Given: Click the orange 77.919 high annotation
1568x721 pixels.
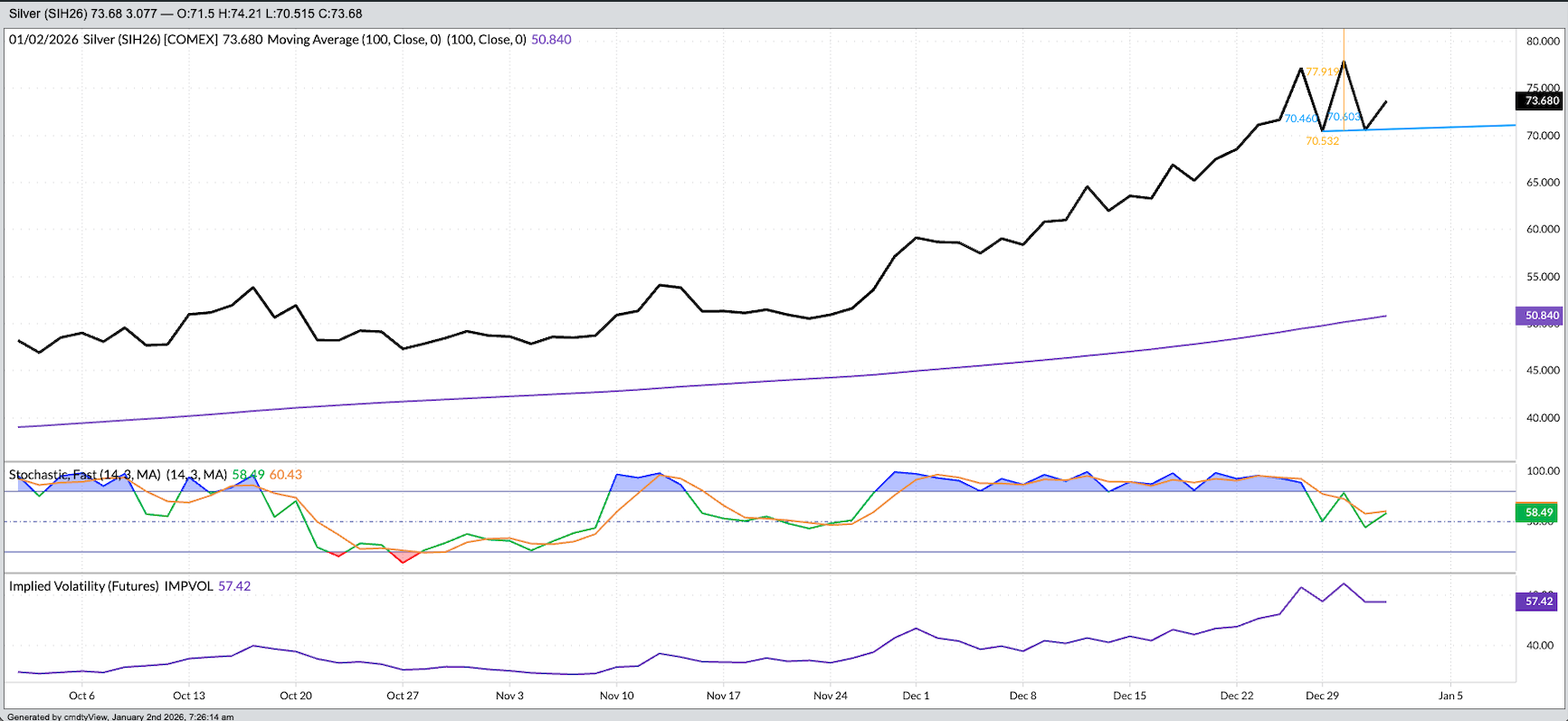Looking at the screenshot, I should 1323,71.
